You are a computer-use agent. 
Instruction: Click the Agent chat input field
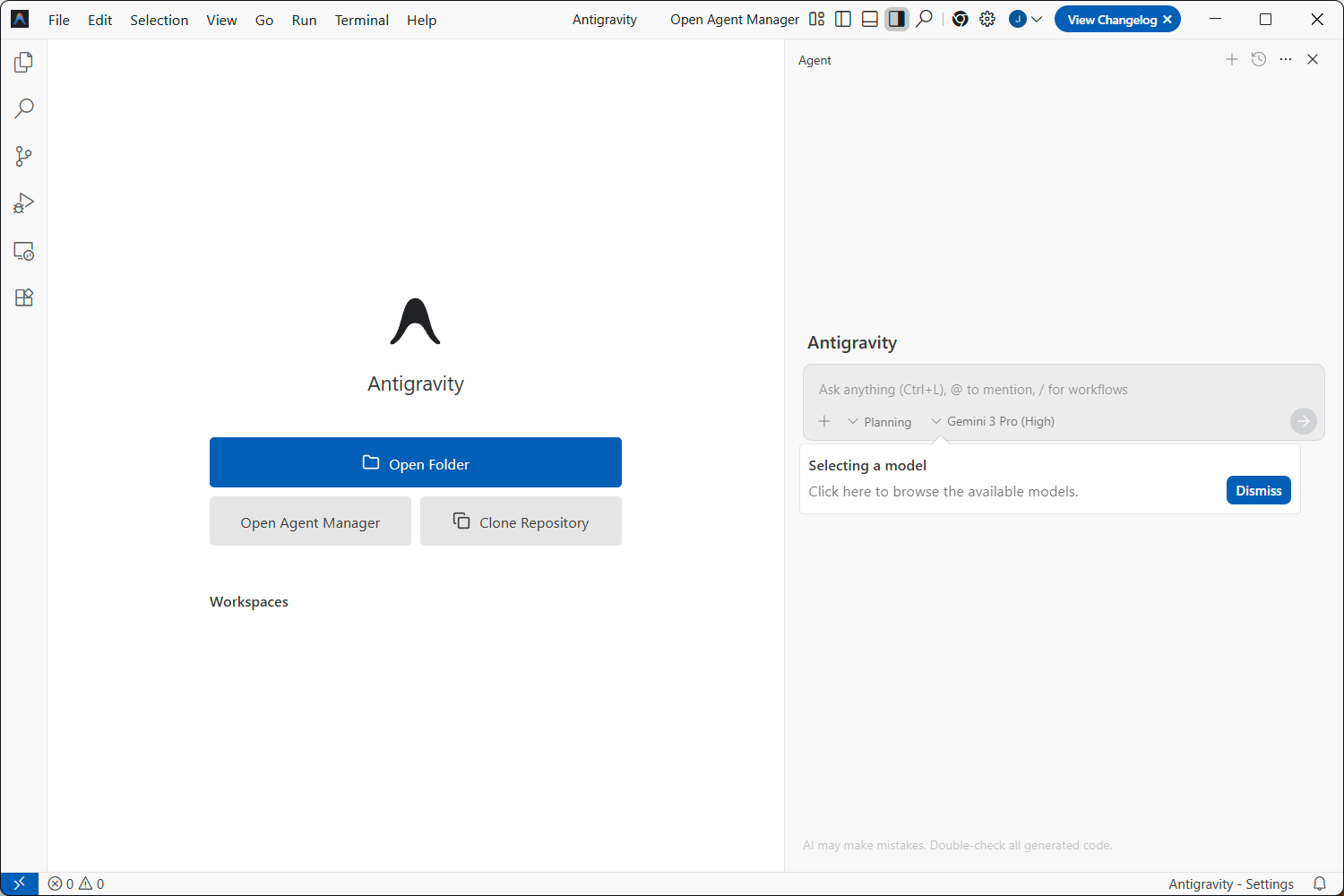point(1064,390)
